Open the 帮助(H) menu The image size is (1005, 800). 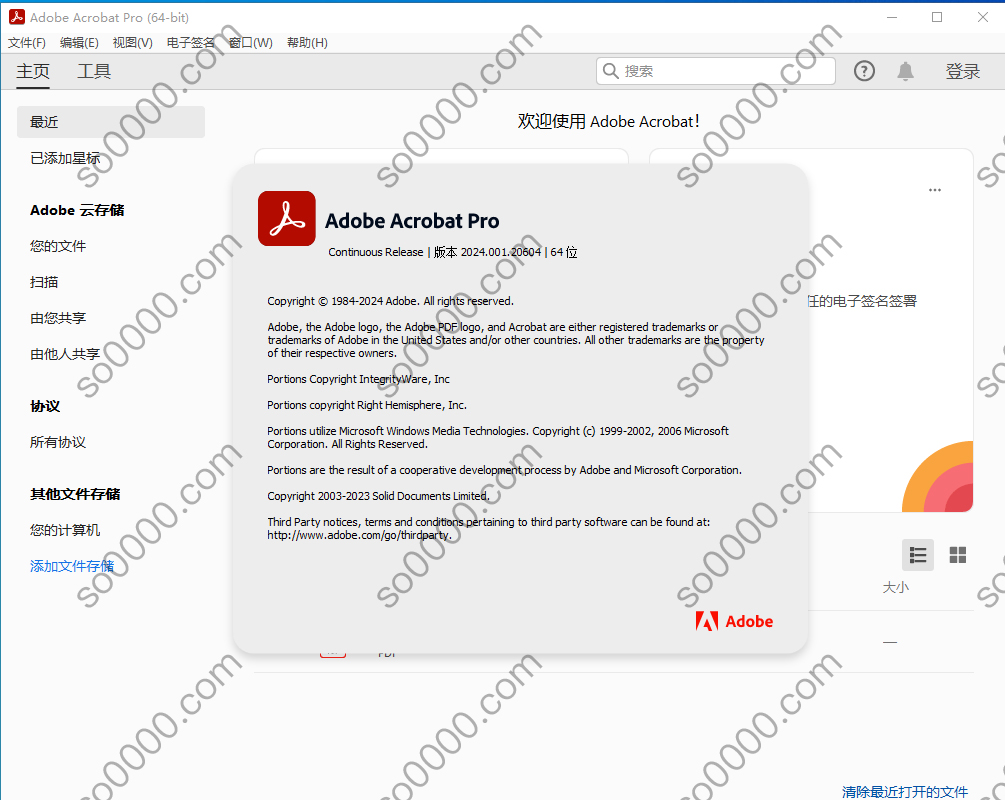307,43
